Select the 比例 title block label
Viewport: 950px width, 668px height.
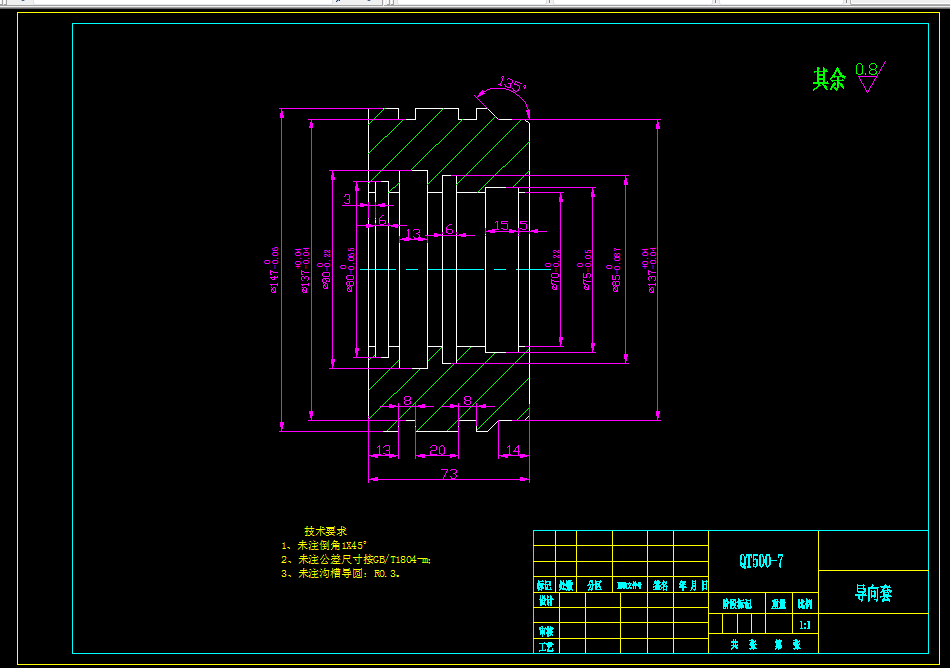click(x=805, y=604)
